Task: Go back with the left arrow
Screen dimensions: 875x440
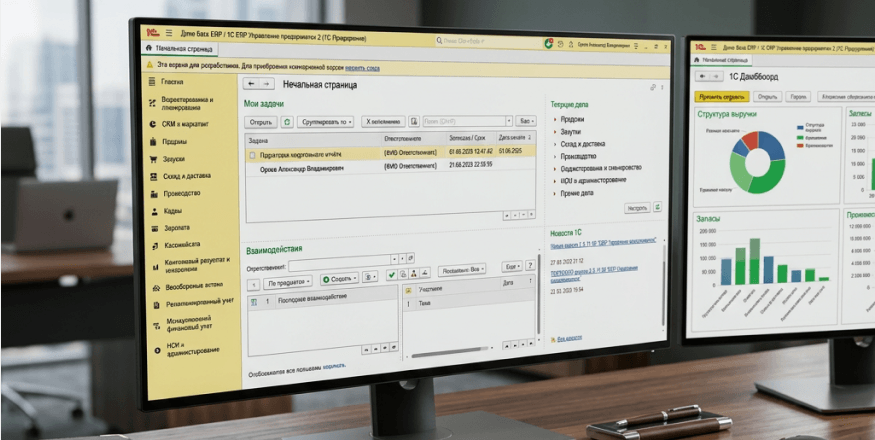Action: [252, 84]
